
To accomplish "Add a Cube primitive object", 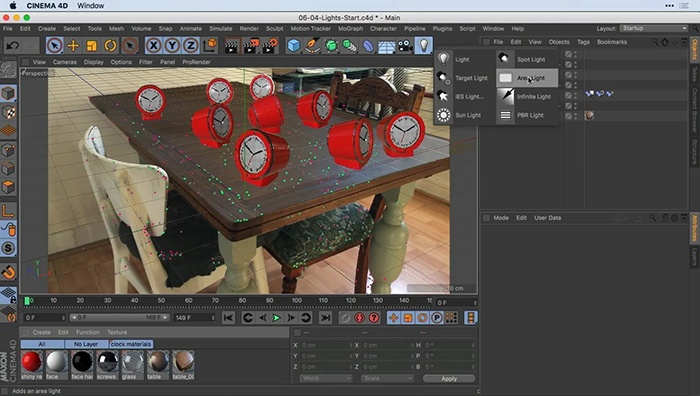I will [294, 46].
